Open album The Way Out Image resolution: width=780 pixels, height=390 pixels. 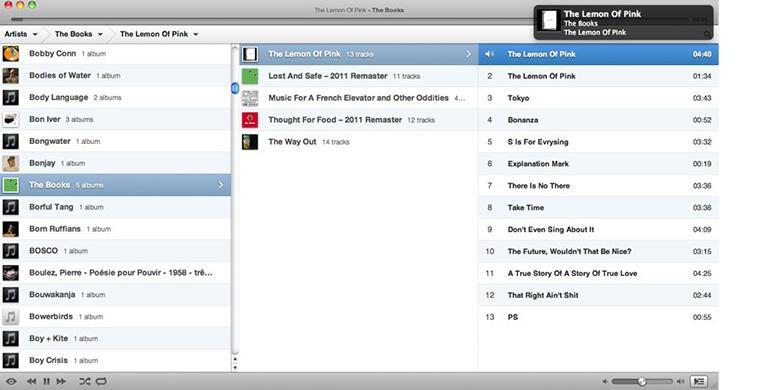359,142
